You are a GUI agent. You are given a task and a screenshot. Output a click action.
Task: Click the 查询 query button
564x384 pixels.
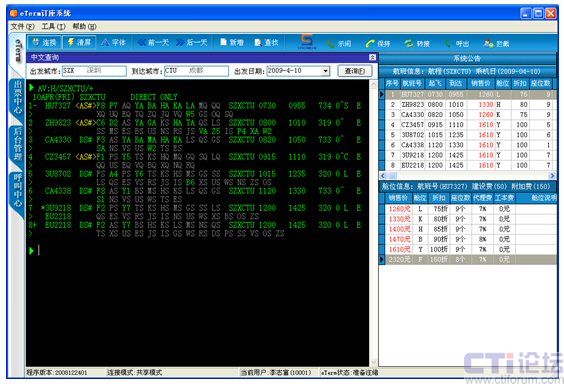pyautogui.click(x=355, y=71)
